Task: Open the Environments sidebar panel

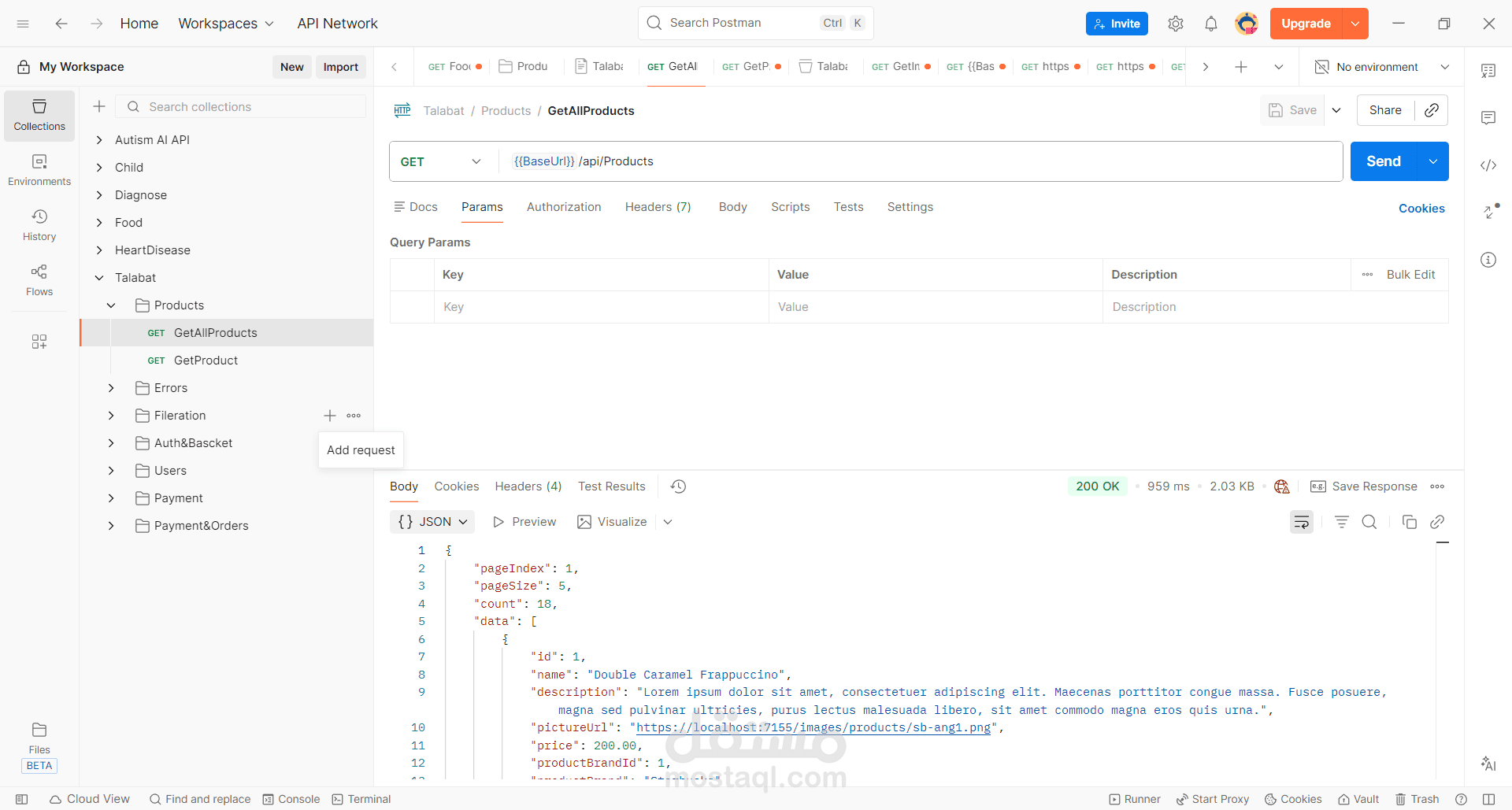Action: (x=39, y=170)
